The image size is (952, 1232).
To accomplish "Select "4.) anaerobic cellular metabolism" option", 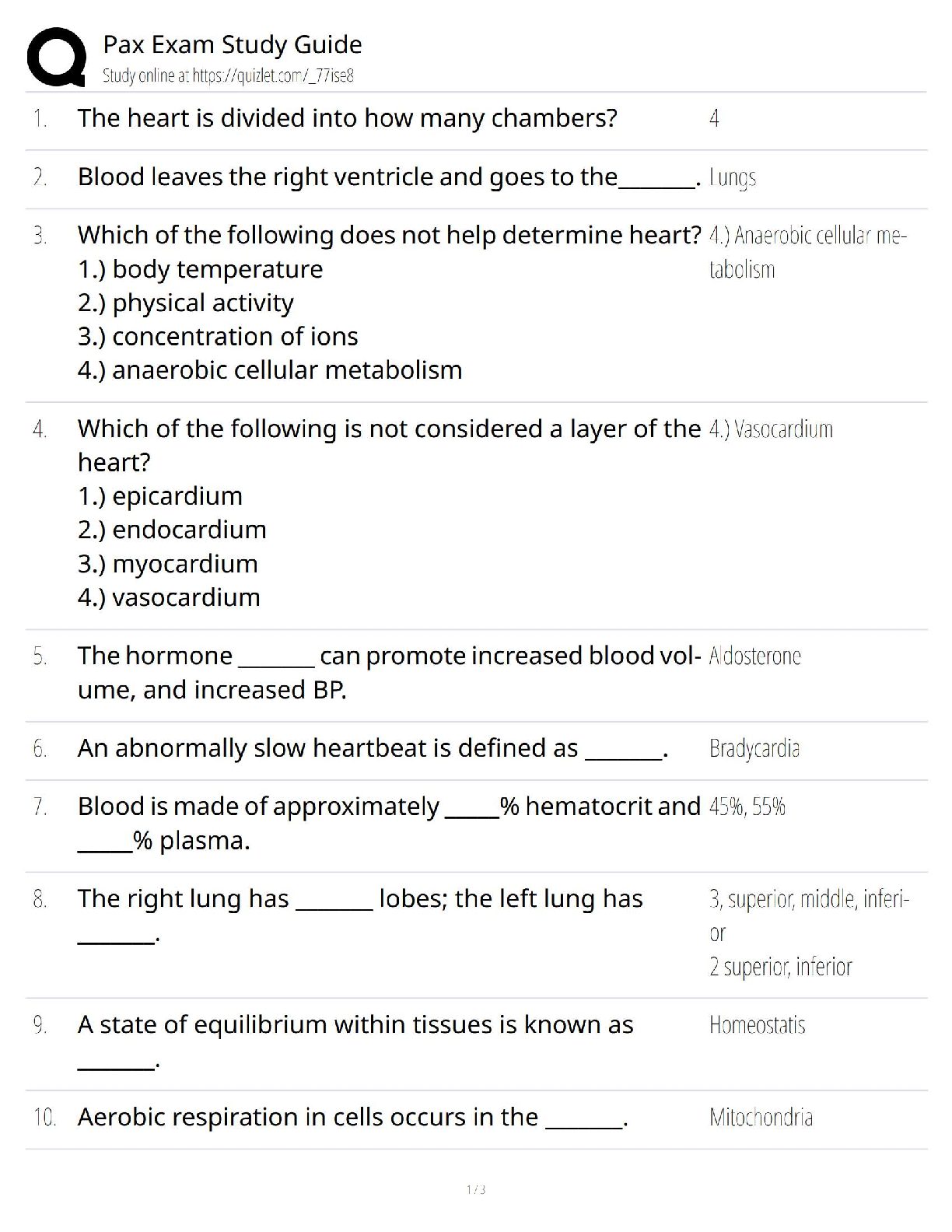I will [x=270, y=369].
